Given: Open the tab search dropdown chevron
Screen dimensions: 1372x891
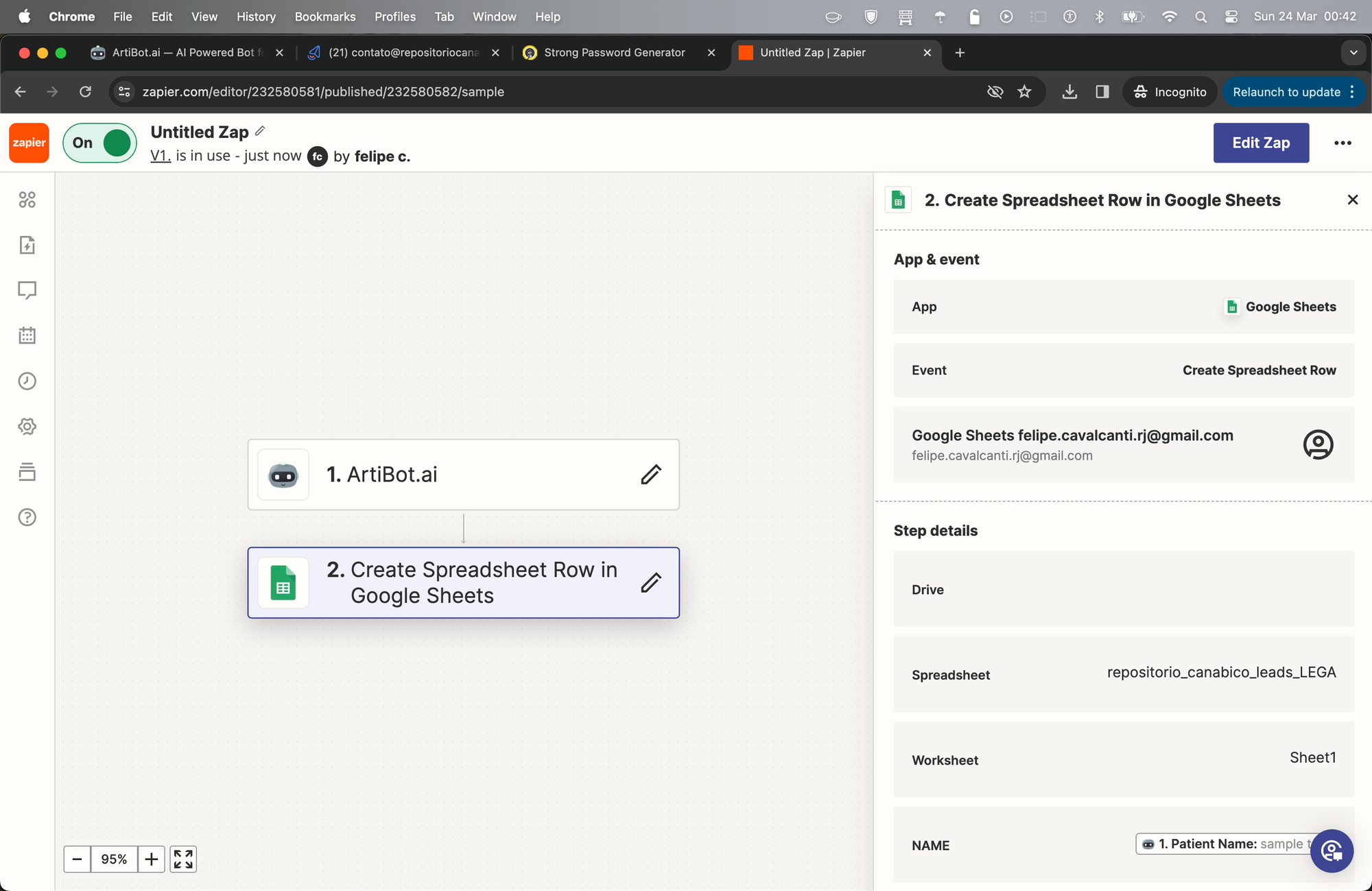Looking at the screenshot, I should coord(1353,53).
